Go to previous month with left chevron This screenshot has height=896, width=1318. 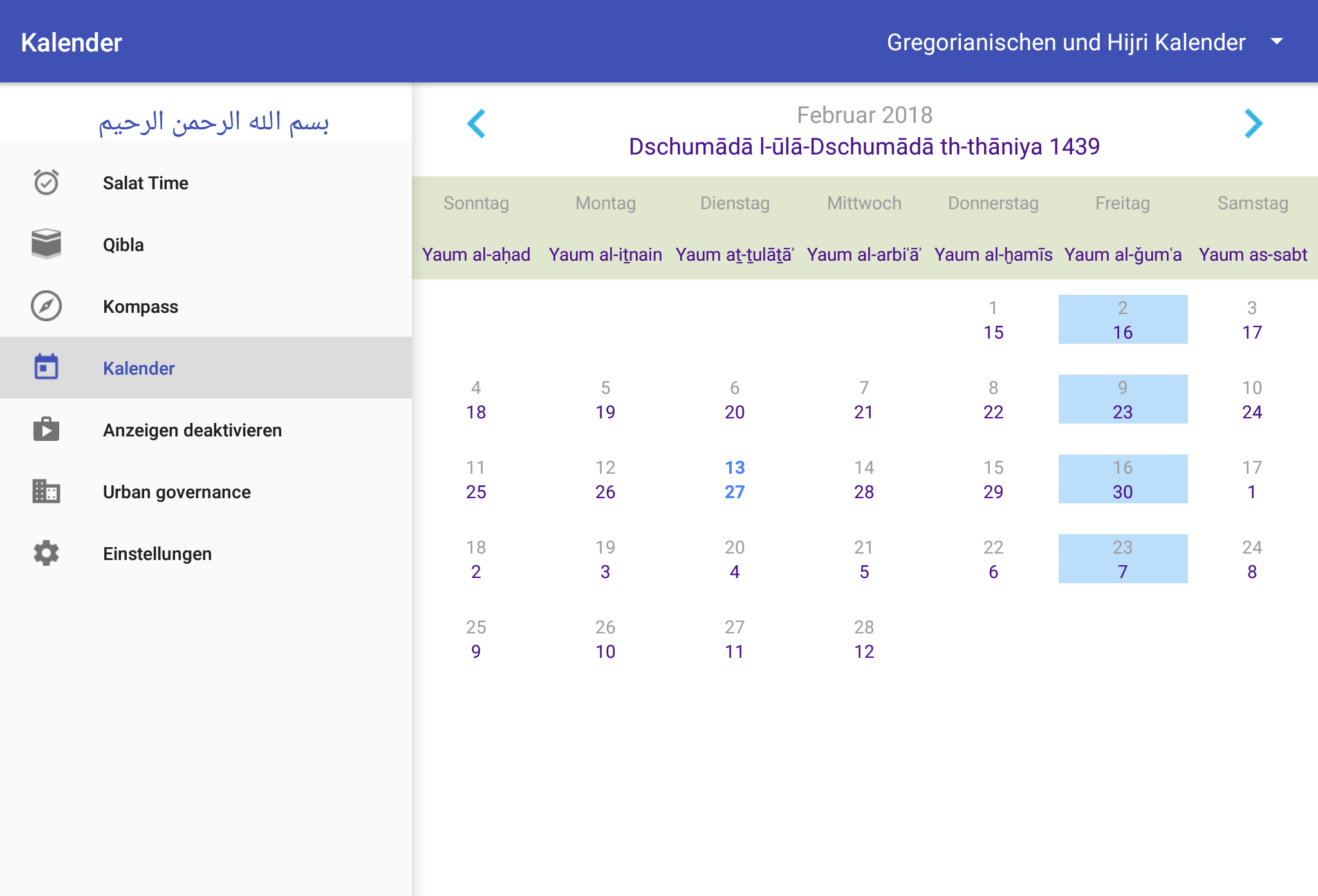pos(476,124)
